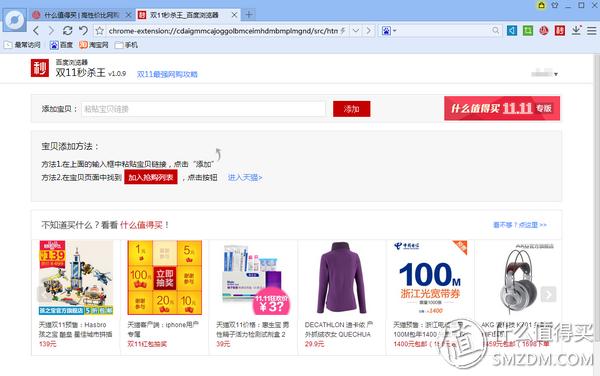Click the undo/restore arrow icon in the toolbar
Image resolution: width=600 pixels, height=376 pixels.
(x=83, y=31)
